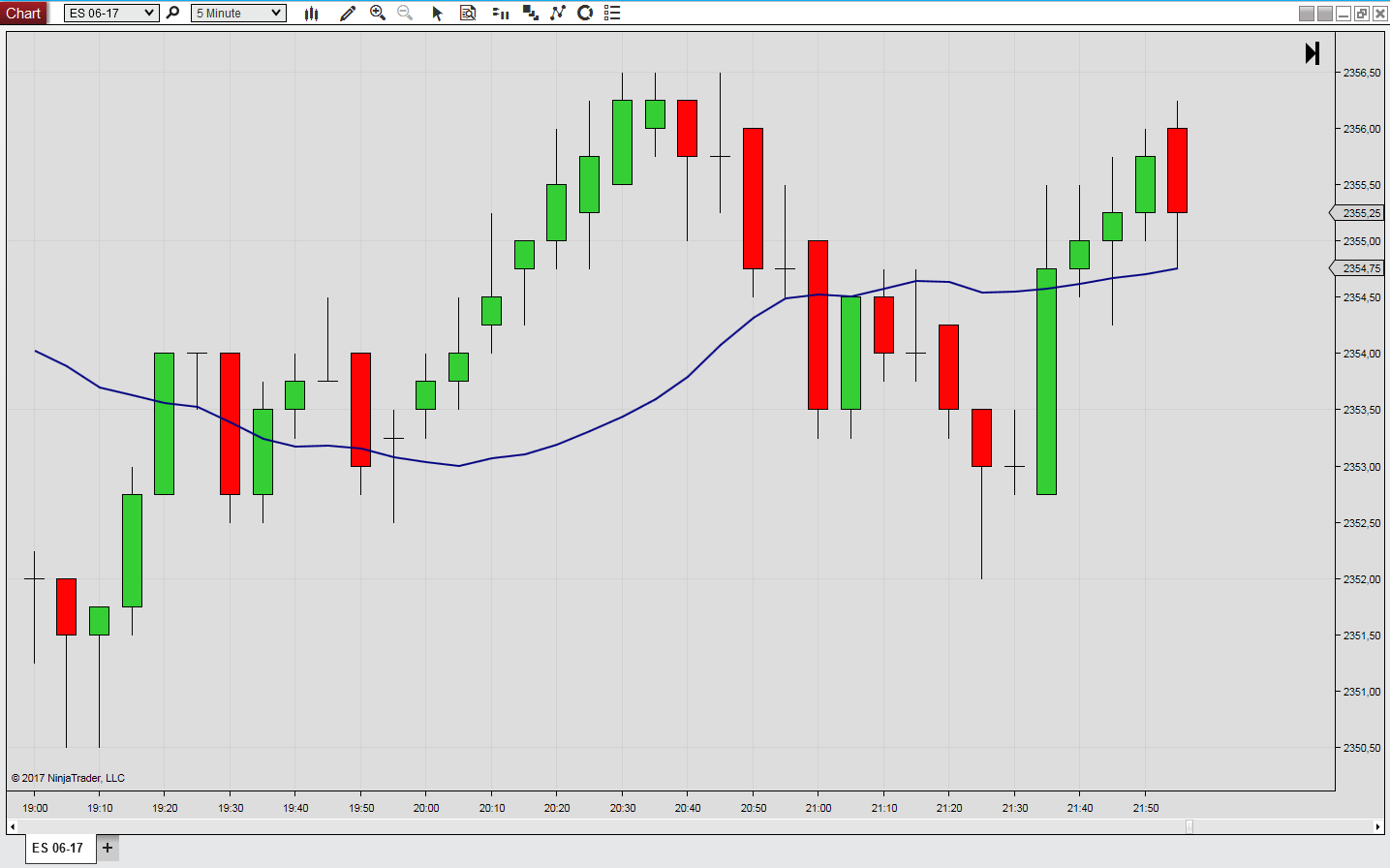Viewport: 1390px width, 868px height.
Task: Click the 2356,00 price axis label
Action: (1362, 129)
